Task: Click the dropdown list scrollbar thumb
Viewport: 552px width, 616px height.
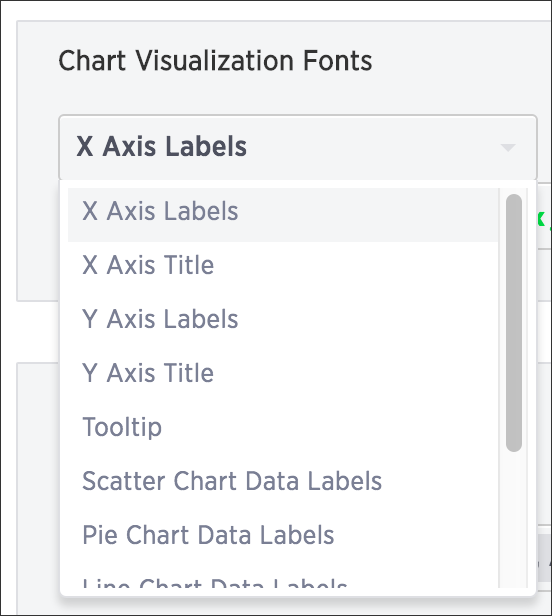Action: tap(514, 323)
